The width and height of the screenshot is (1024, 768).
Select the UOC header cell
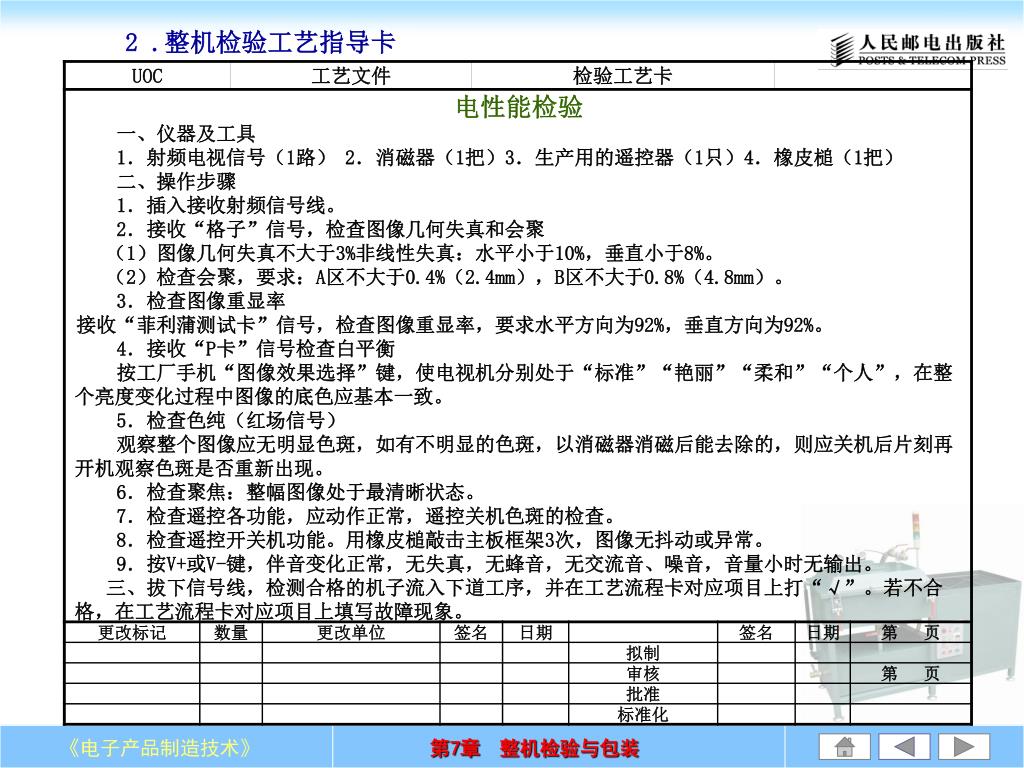tap(147, 76)
